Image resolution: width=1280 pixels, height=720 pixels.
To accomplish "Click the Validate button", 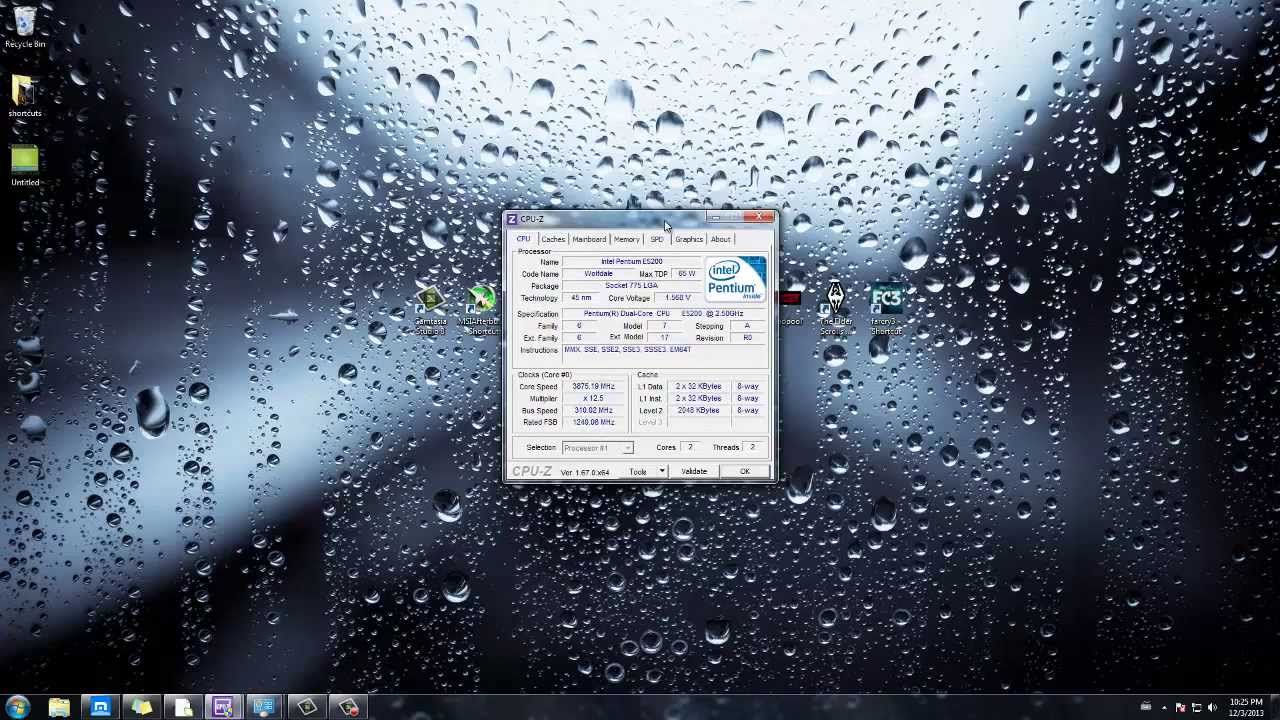I will pyautogui.click(x=694, y=472).
